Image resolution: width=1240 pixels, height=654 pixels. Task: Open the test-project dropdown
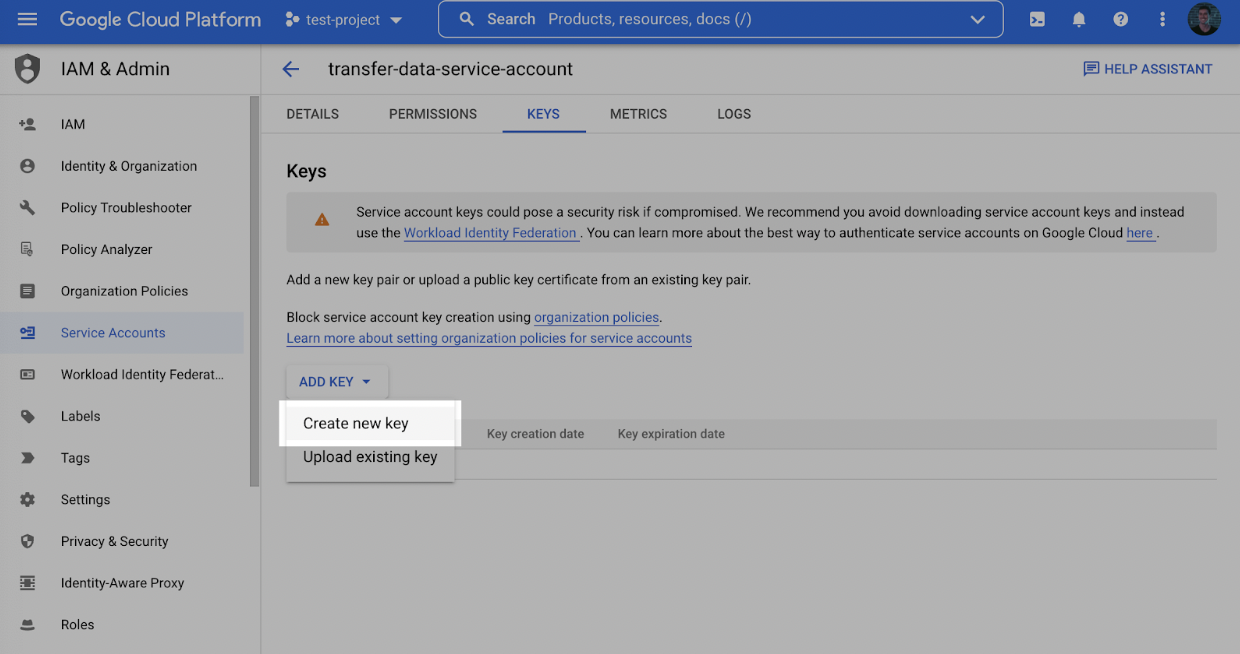click(345, 19)
